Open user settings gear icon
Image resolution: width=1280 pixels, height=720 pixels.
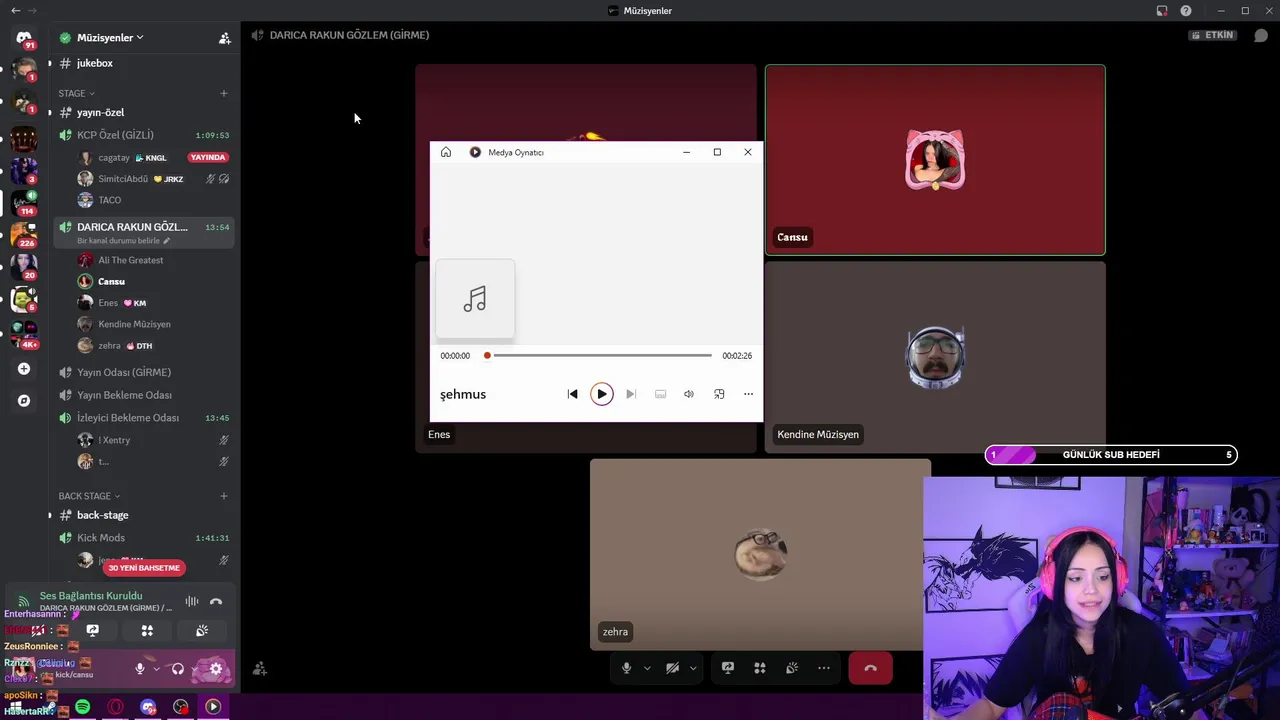pos(216,669)
